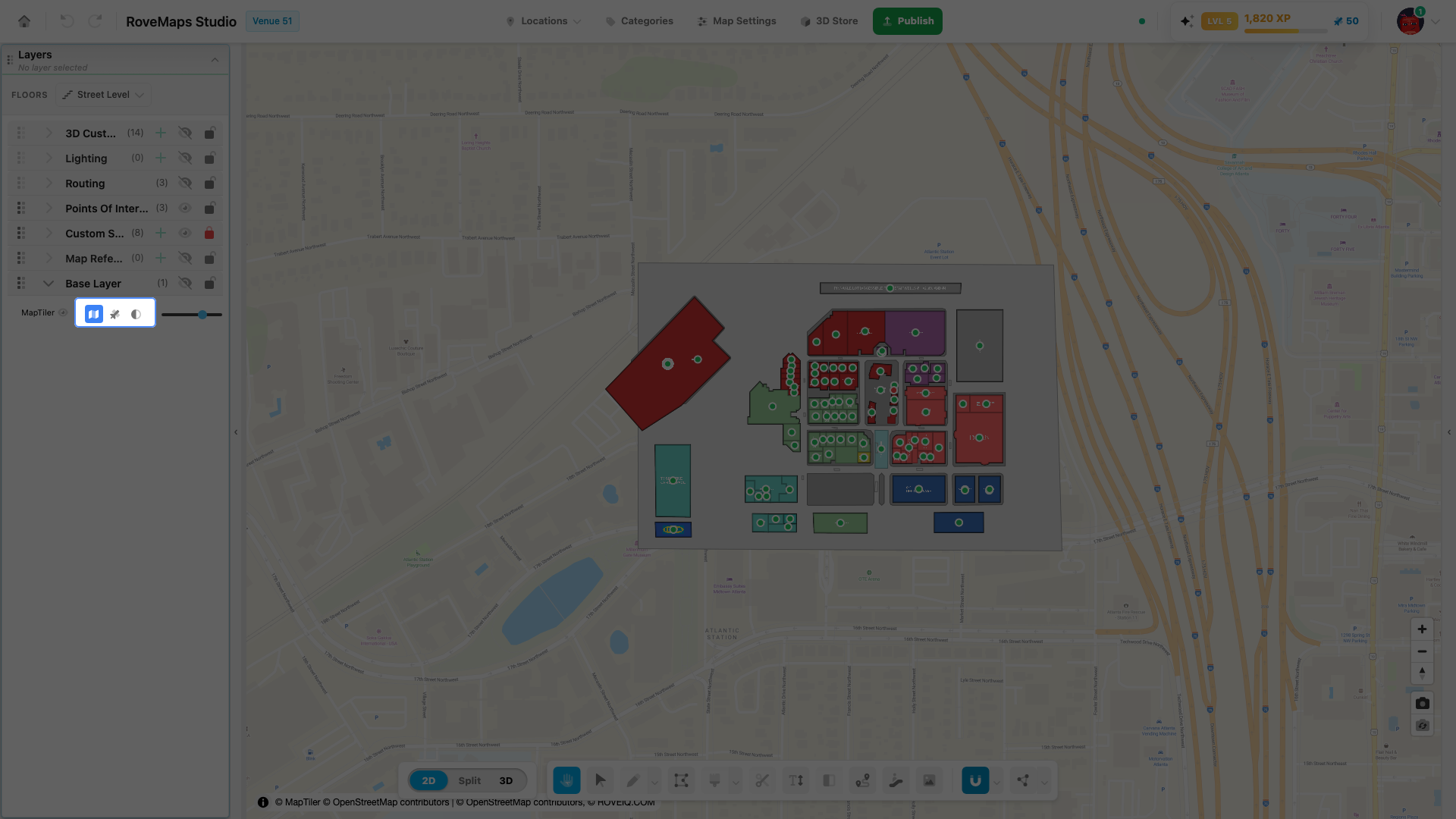1456x819 pixels.
Task: Open magnet snap options dropdown arrow
Action: pos(997,782)
